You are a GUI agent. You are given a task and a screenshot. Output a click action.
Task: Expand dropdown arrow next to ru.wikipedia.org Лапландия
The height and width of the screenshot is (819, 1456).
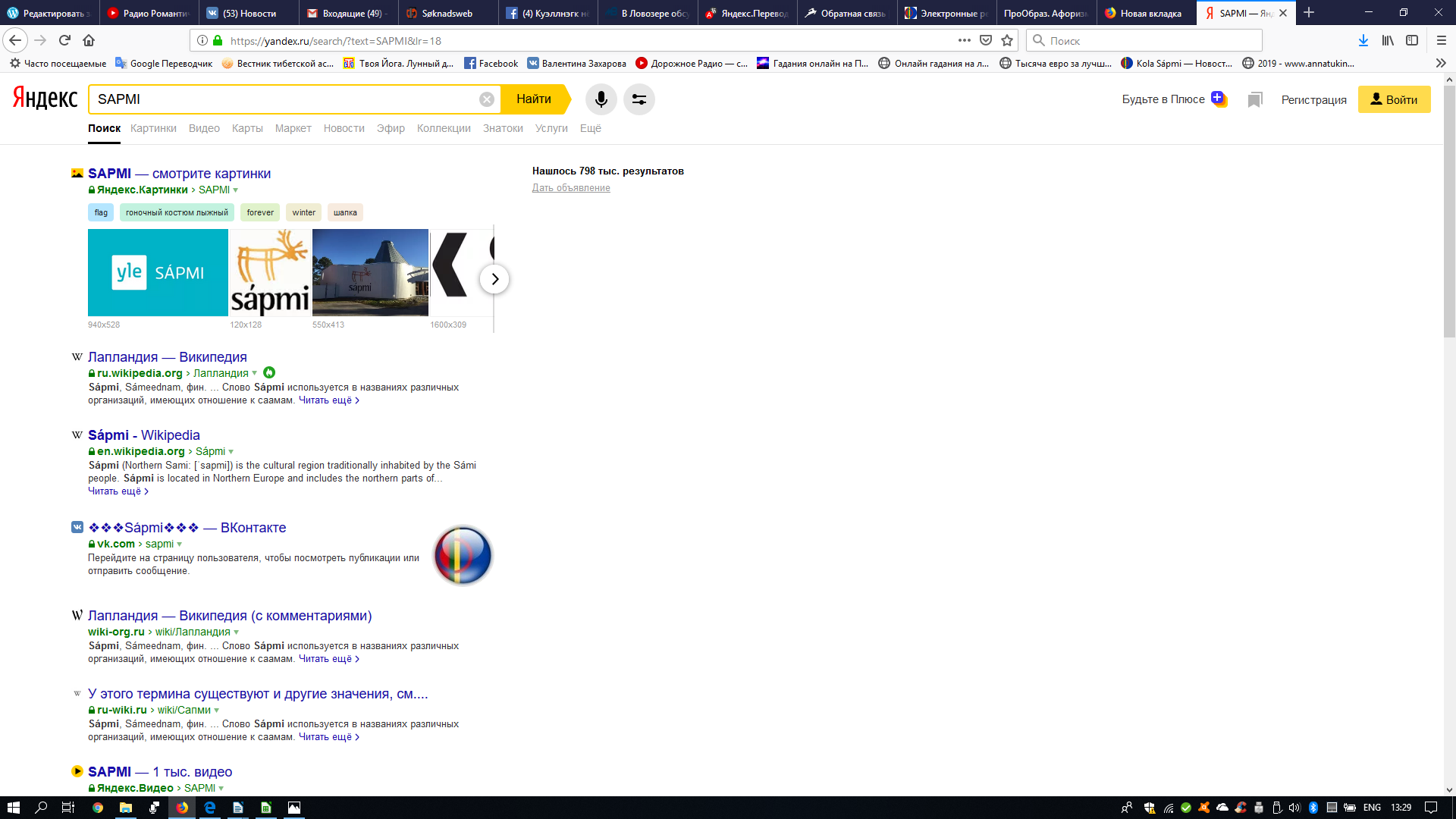coord(254,373)
